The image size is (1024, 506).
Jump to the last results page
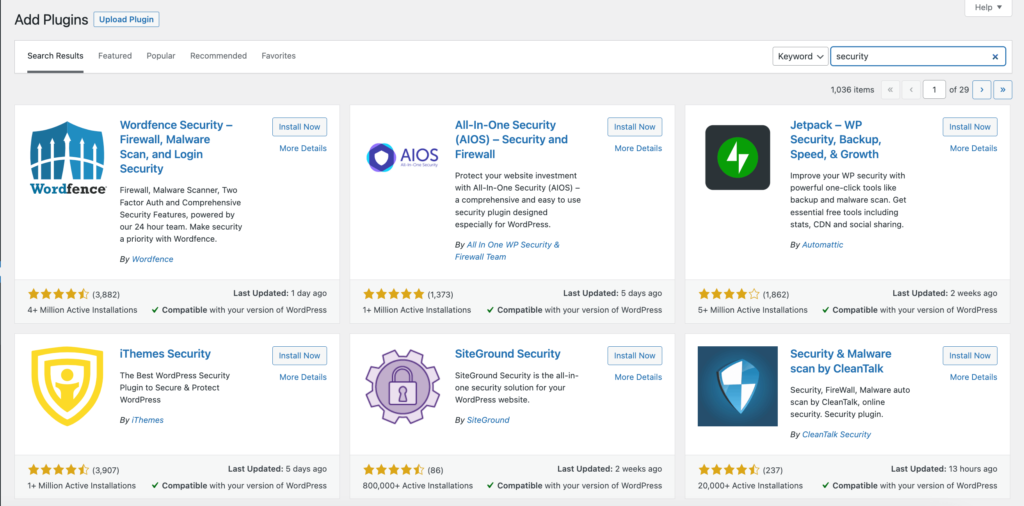pyautogui.click(x=1003, y=89)
